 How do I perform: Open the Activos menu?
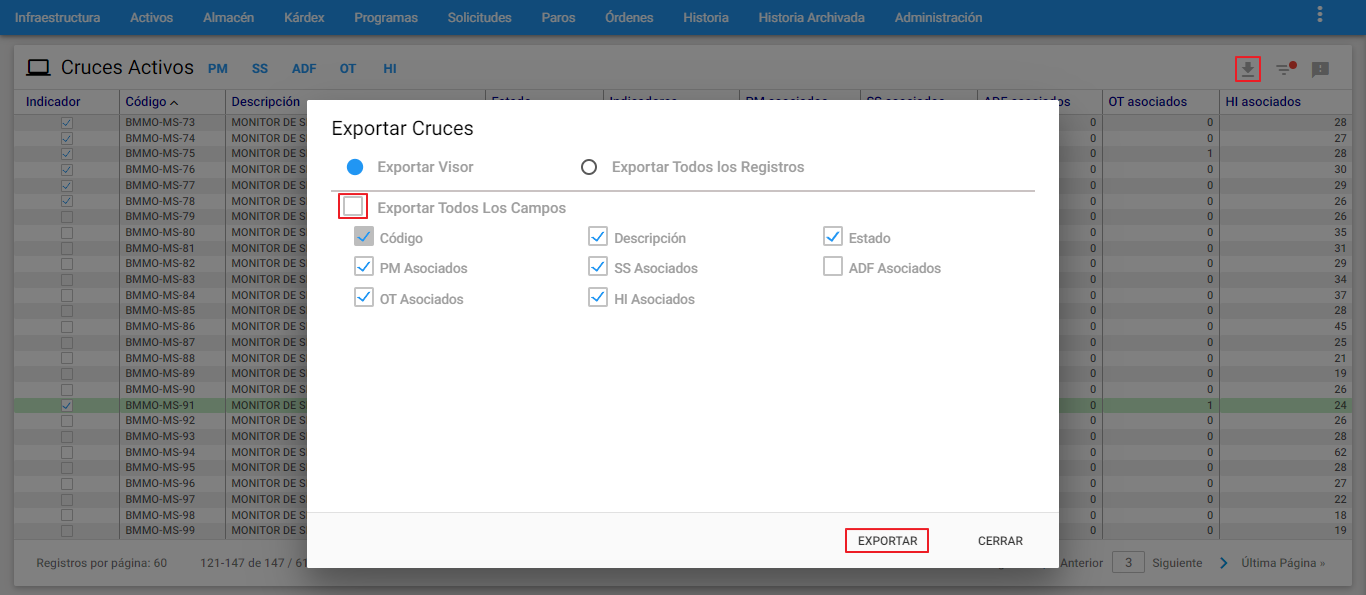[x=151, y=18]
